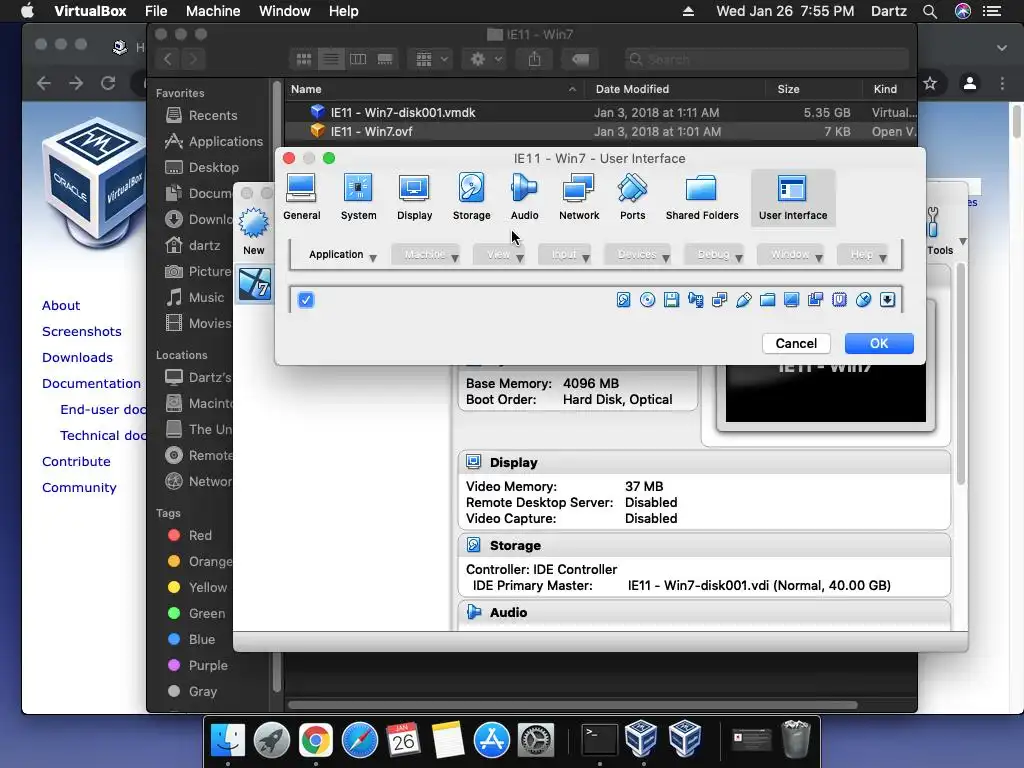Image resolution: width=1024 pixels, height=768 pixels.
Task: Click the CPU features status bar indicator
Action: tap(839, 300)
